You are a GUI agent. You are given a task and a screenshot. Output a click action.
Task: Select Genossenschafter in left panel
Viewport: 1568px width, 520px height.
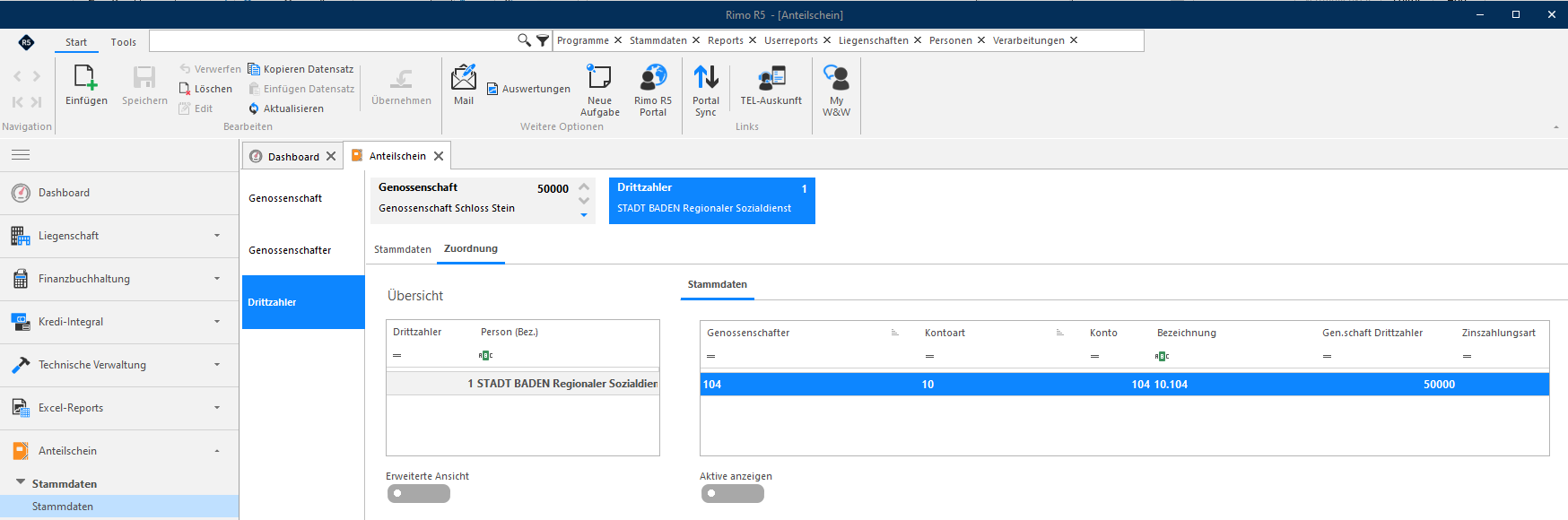coord(303,250)
